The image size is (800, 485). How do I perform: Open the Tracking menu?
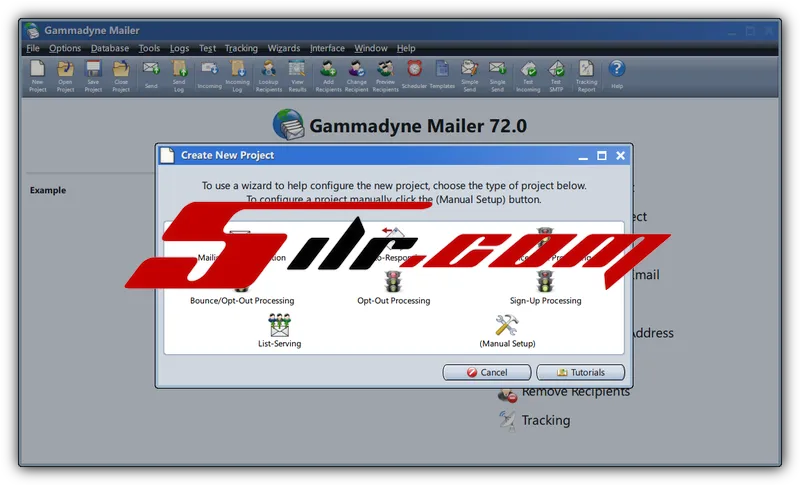pos(241,48)
